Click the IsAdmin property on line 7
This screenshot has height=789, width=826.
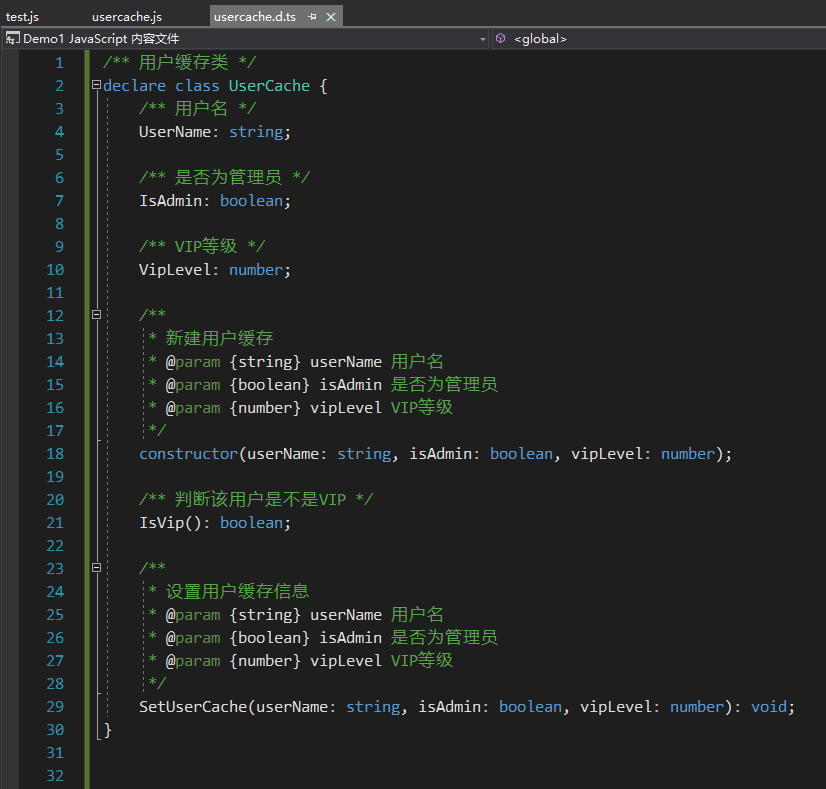pyautogui.click(x=170, y=201)
